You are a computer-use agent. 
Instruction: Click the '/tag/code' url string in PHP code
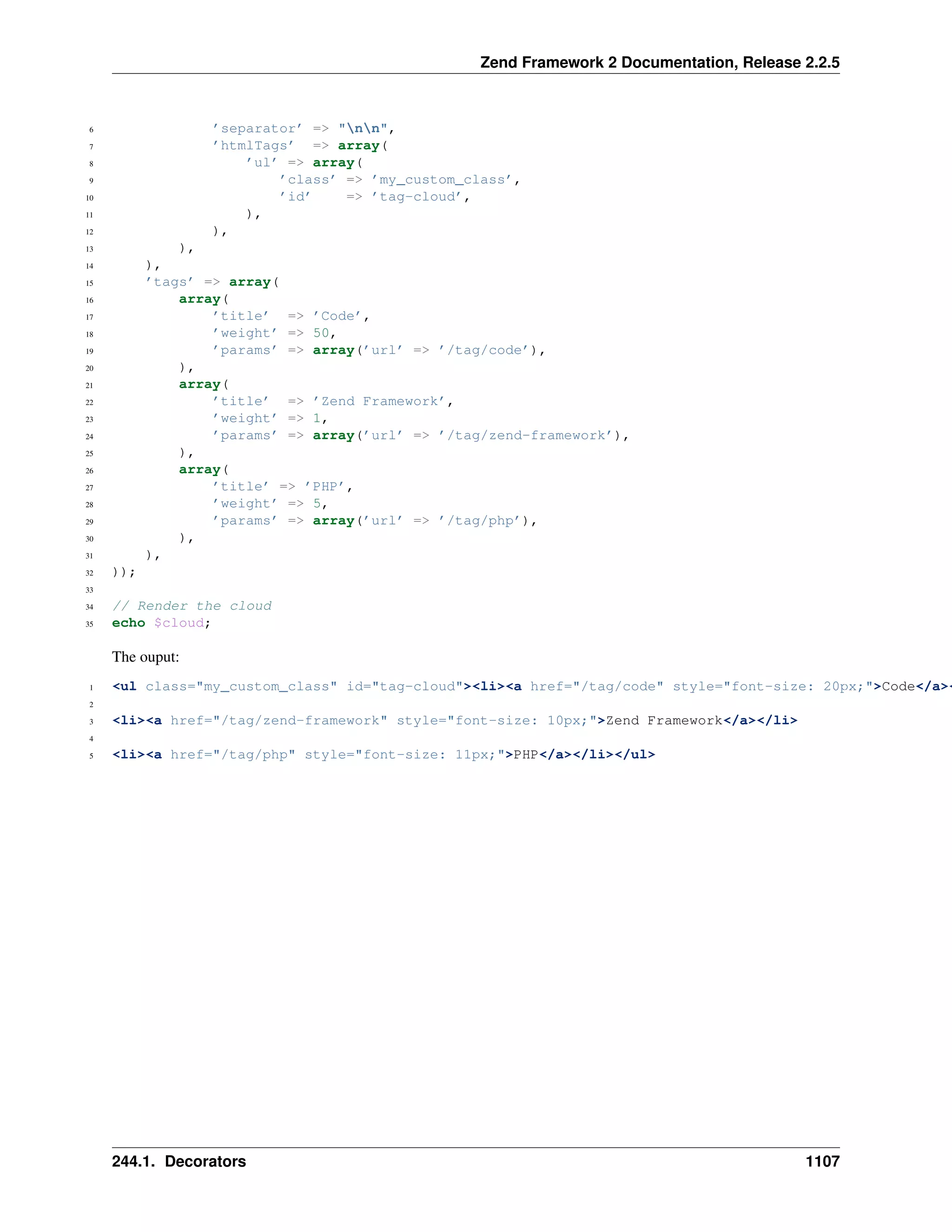pyautogui.click(x=483, y=351)
